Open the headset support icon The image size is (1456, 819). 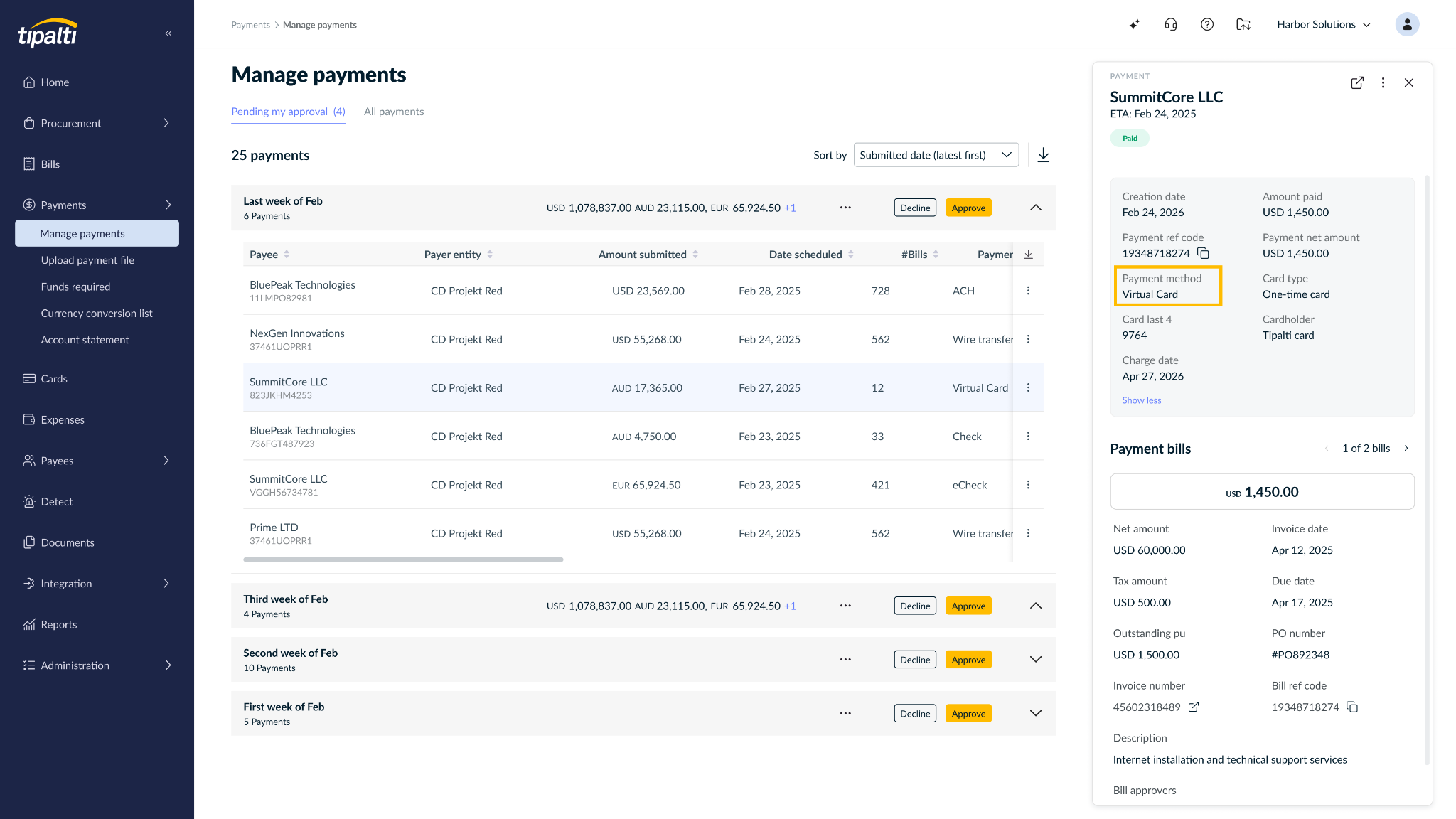coord(1171,24)
